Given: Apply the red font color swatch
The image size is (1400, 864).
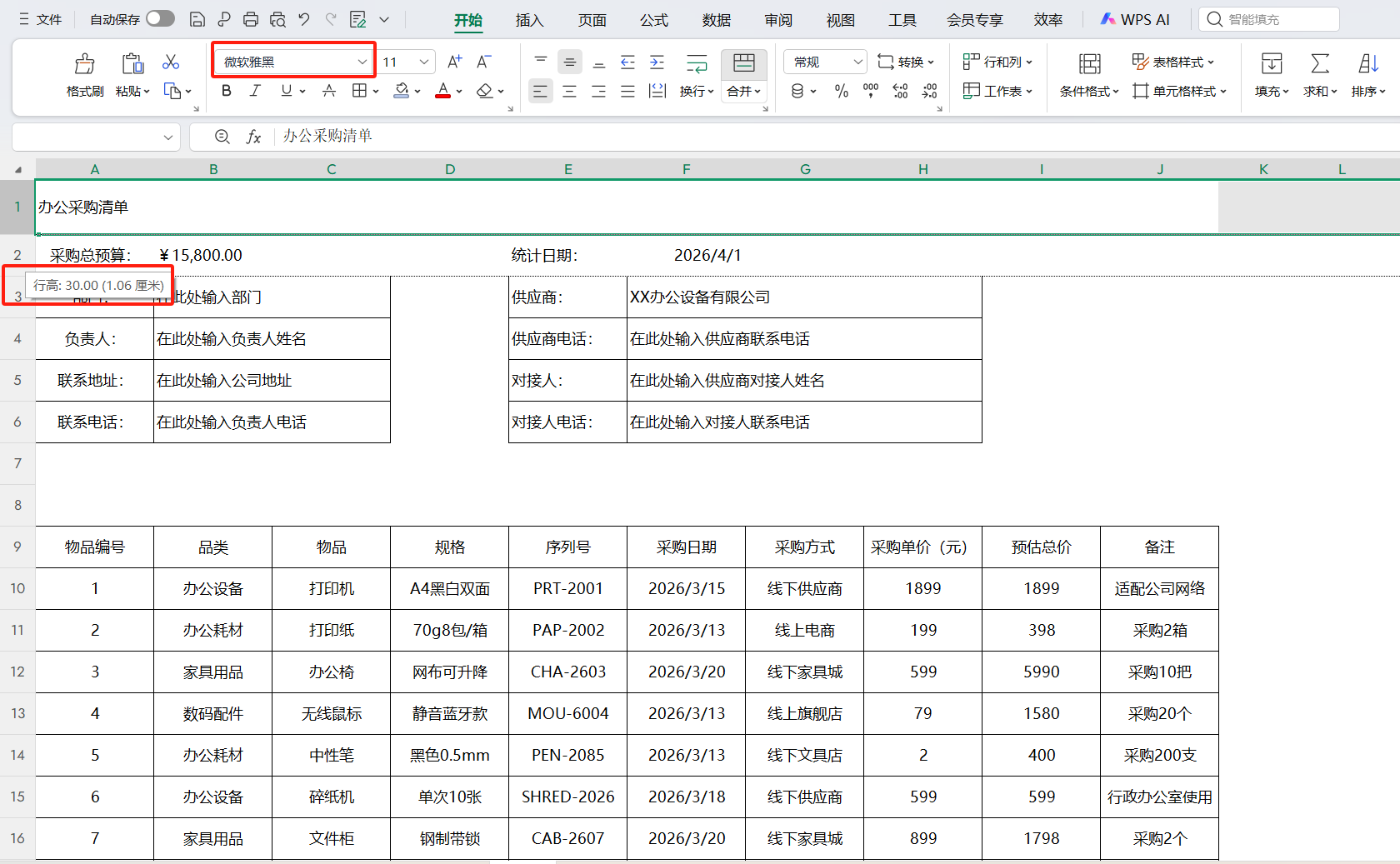Looking at the screenshot, I should point(442,91).
